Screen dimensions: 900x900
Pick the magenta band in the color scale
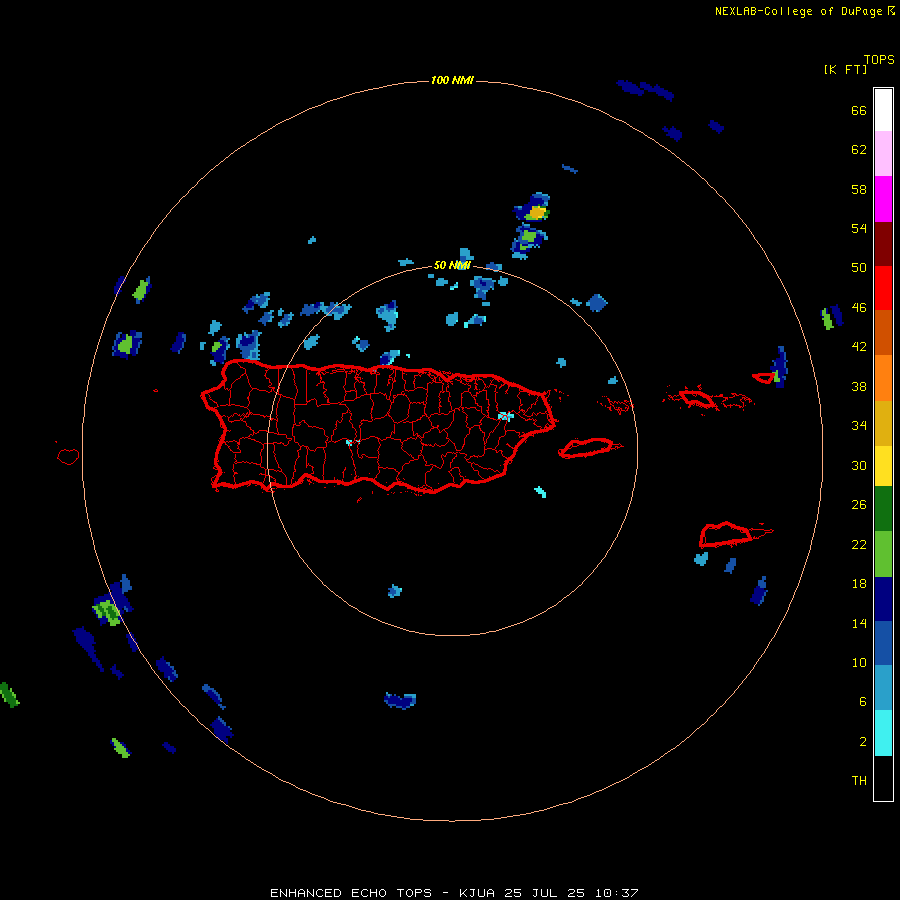[883, 199]
